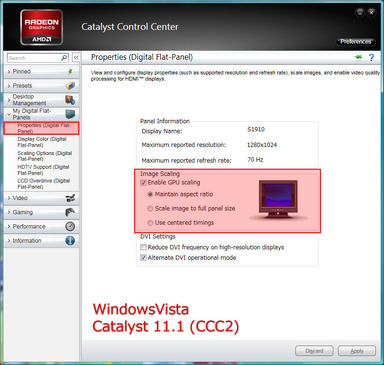This screenshot has height=365, width=384.
Task: Click the Video category icon
Action: coord(70,198)
